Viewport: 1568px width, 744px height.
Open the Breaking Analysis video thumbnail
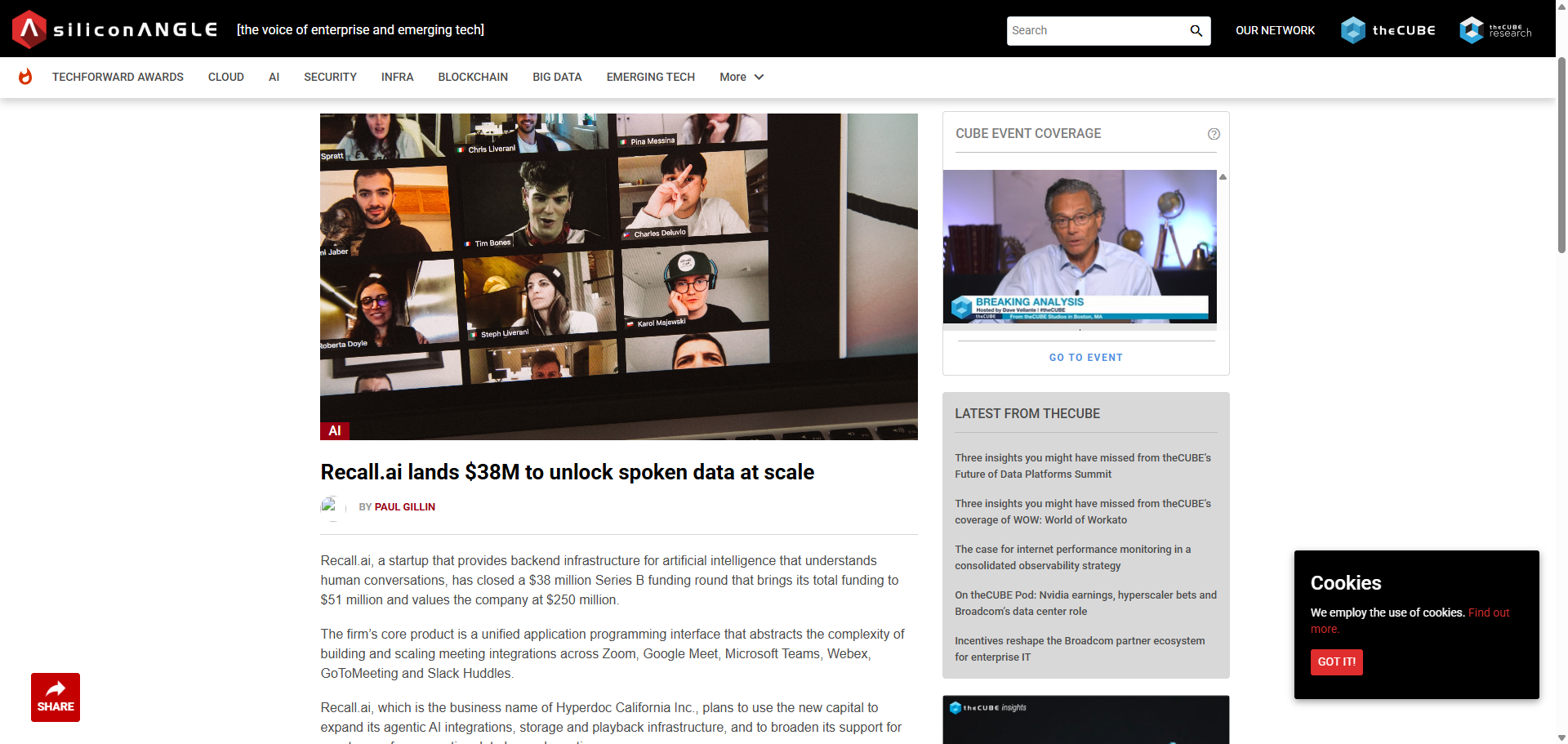(1080, 246)
